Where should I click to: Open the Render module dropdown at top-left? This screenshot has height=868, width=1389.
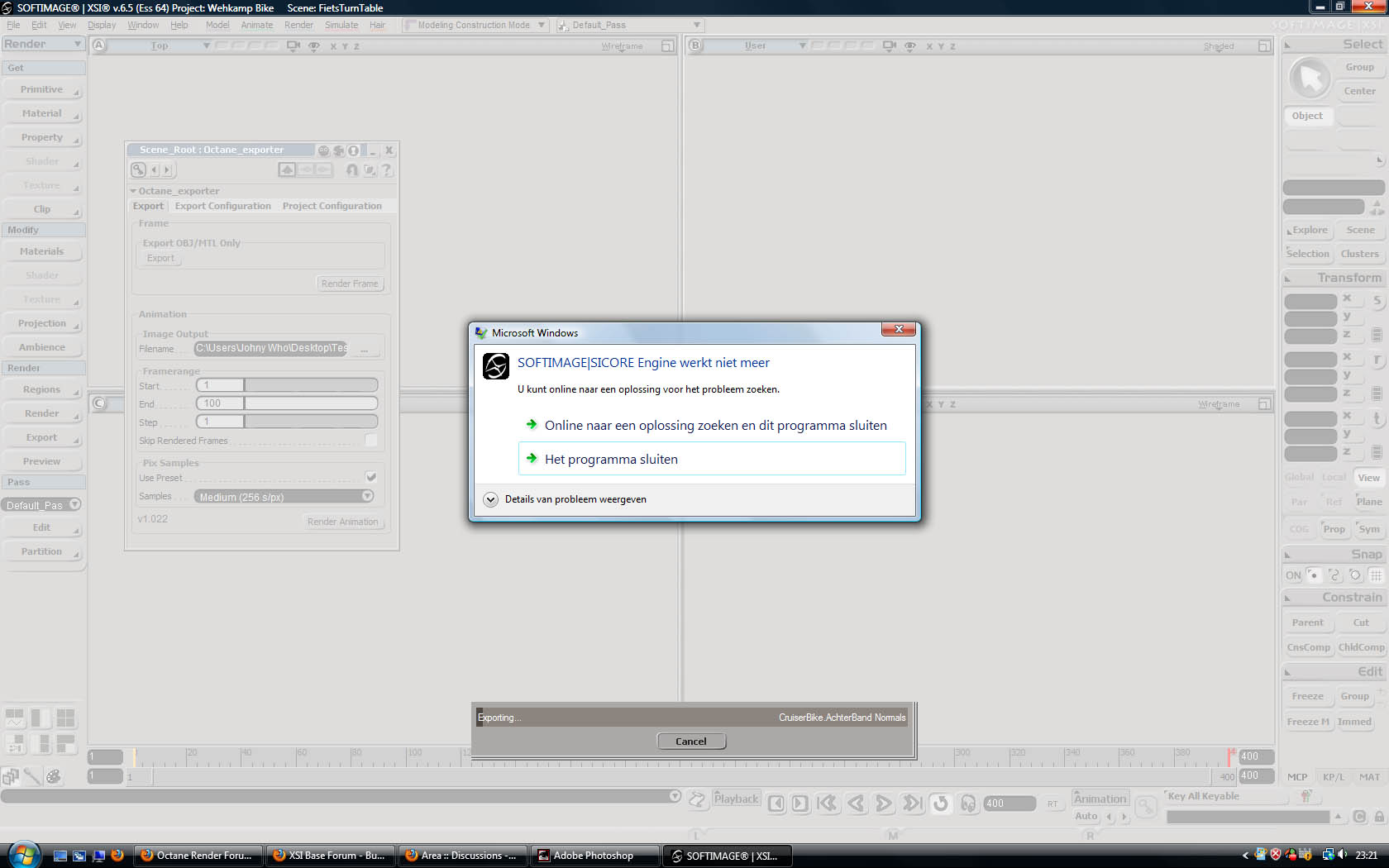tap(43, 44)
